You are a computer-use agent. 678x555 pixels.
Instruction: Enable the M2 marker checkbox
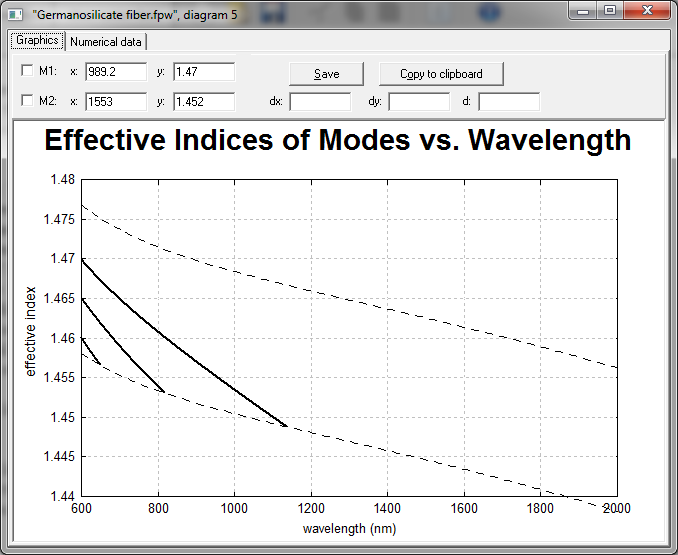click(x=27, y=101)
